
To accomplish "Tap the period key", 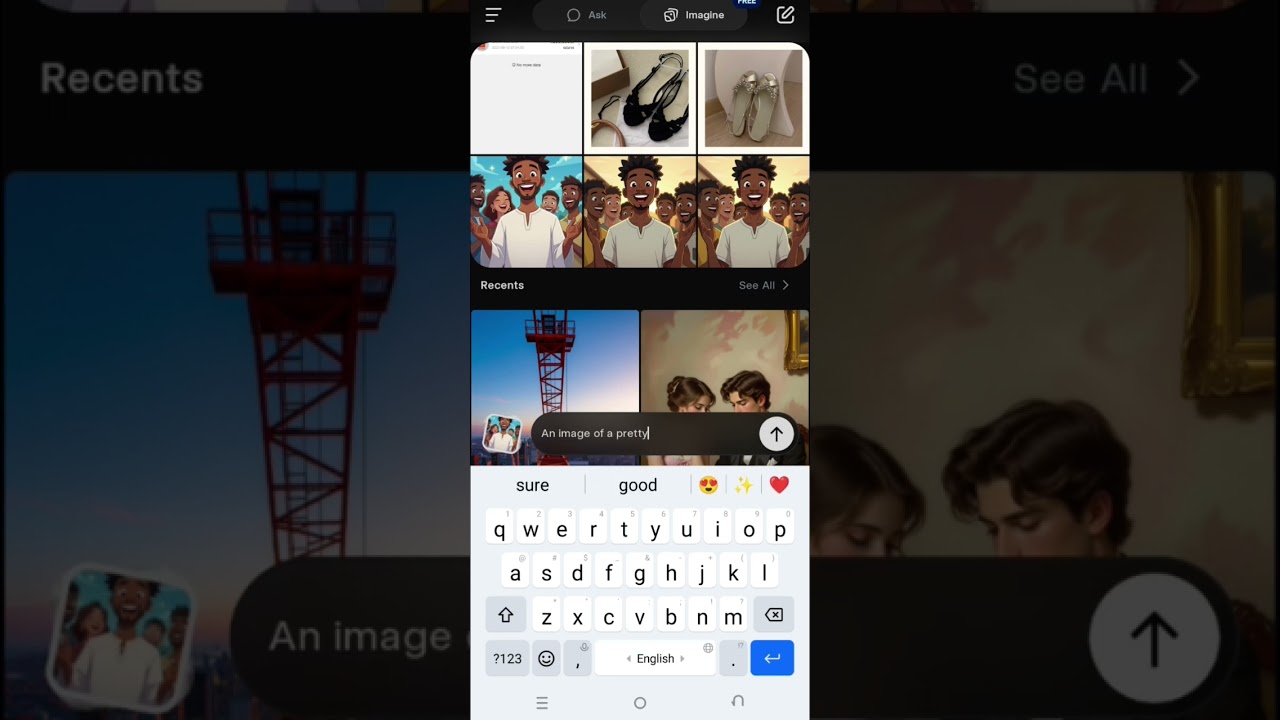I will click(x=733, y=658).
